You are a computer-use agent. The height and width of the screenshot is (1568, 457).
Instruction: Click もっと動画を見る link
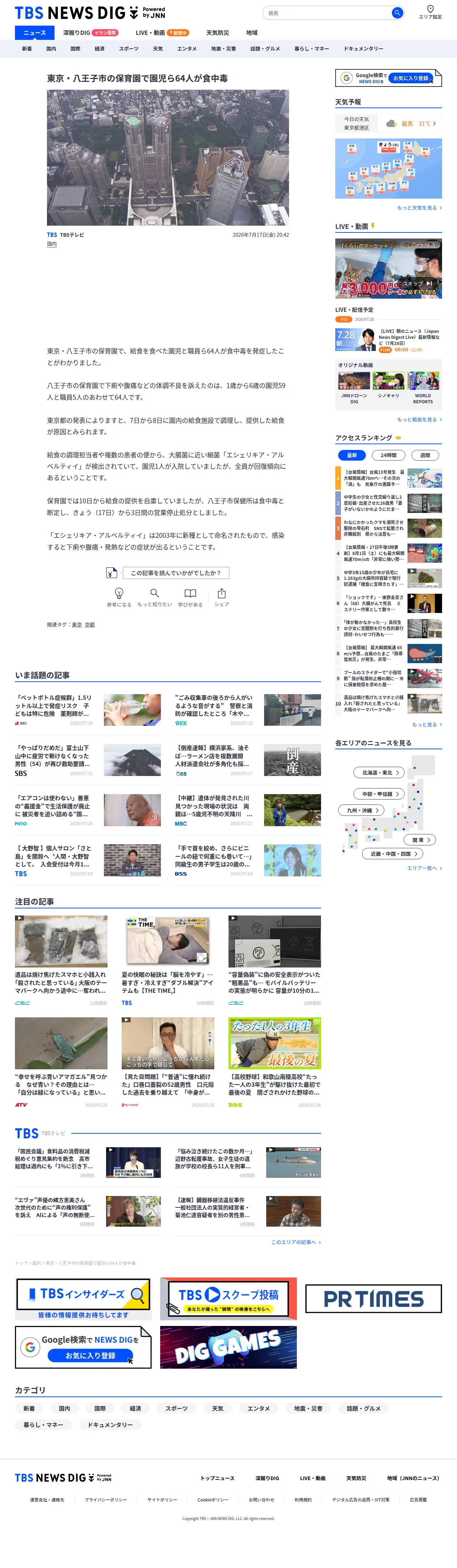(x=419, y=419)
